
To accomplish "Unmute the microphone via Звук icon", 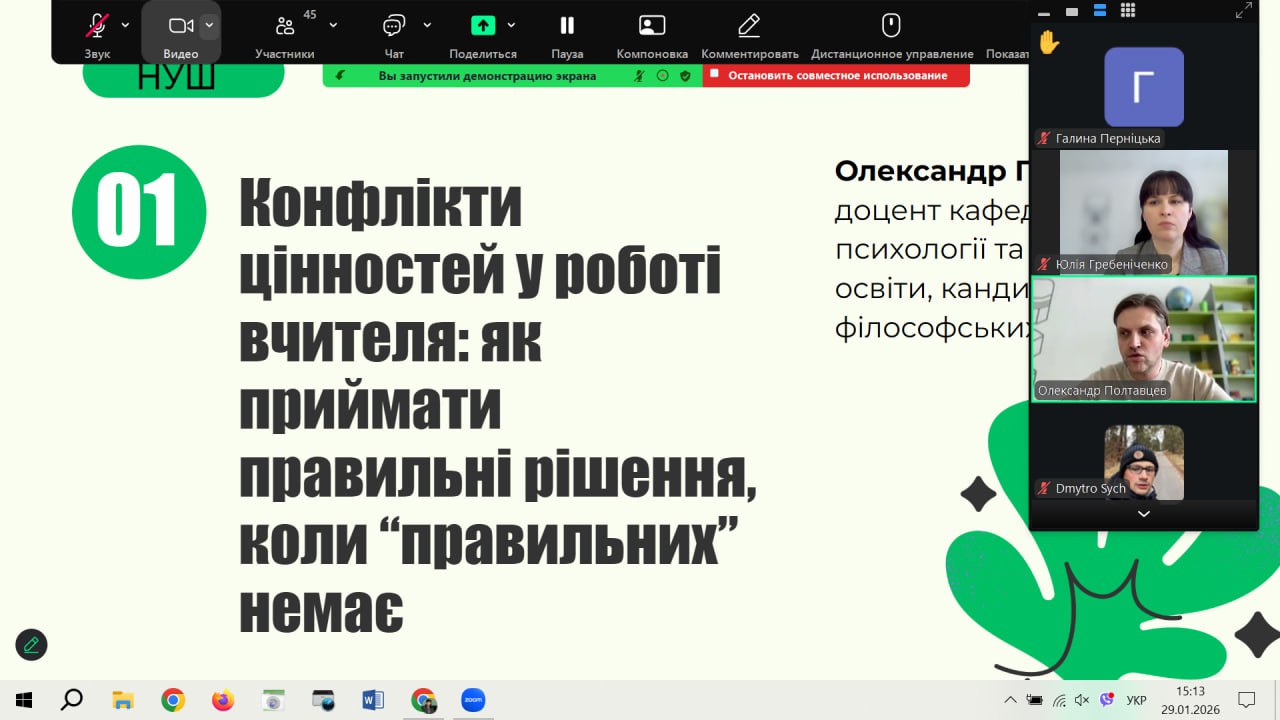I will pyautogui.click(x=97, y=27).
